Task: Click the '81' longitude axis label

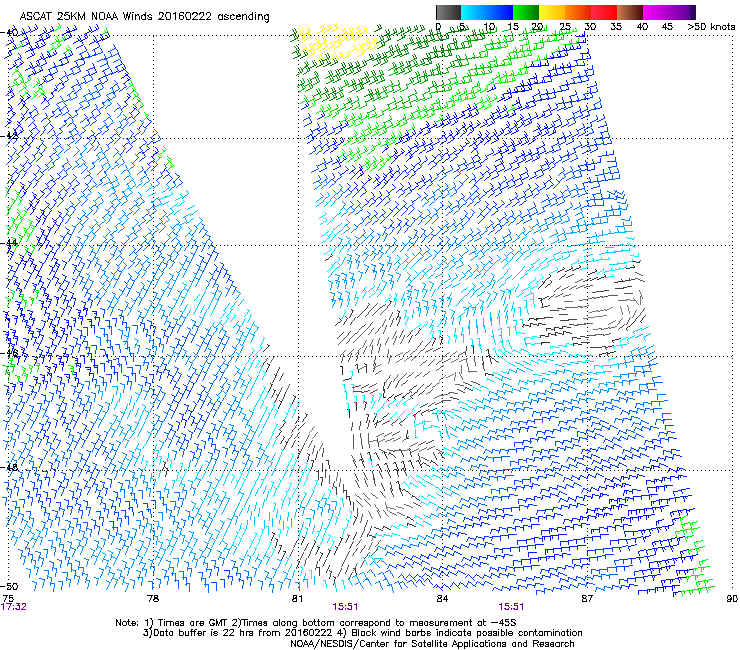Action: tap(297, 599)
